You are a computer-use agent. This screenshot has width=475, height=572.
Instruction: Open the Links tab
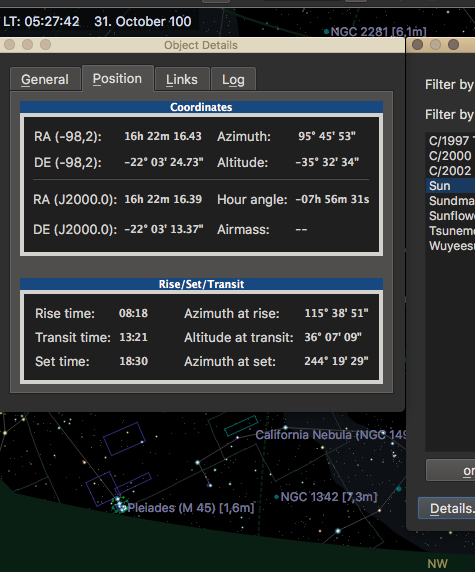182,79
